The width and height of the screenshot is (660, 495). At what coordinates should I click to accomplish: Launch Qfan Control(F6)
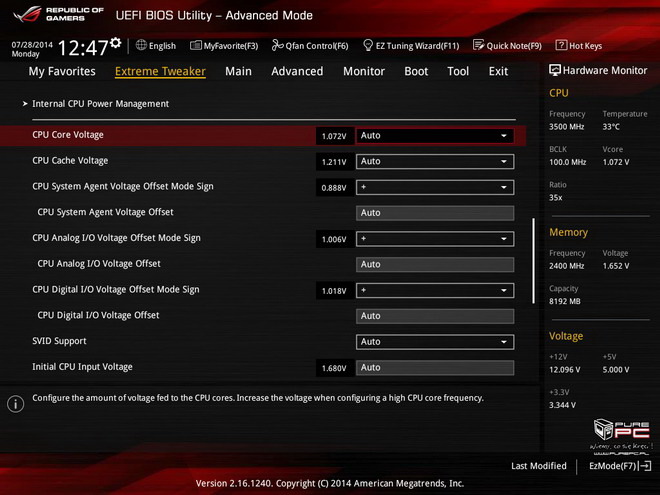310,45
